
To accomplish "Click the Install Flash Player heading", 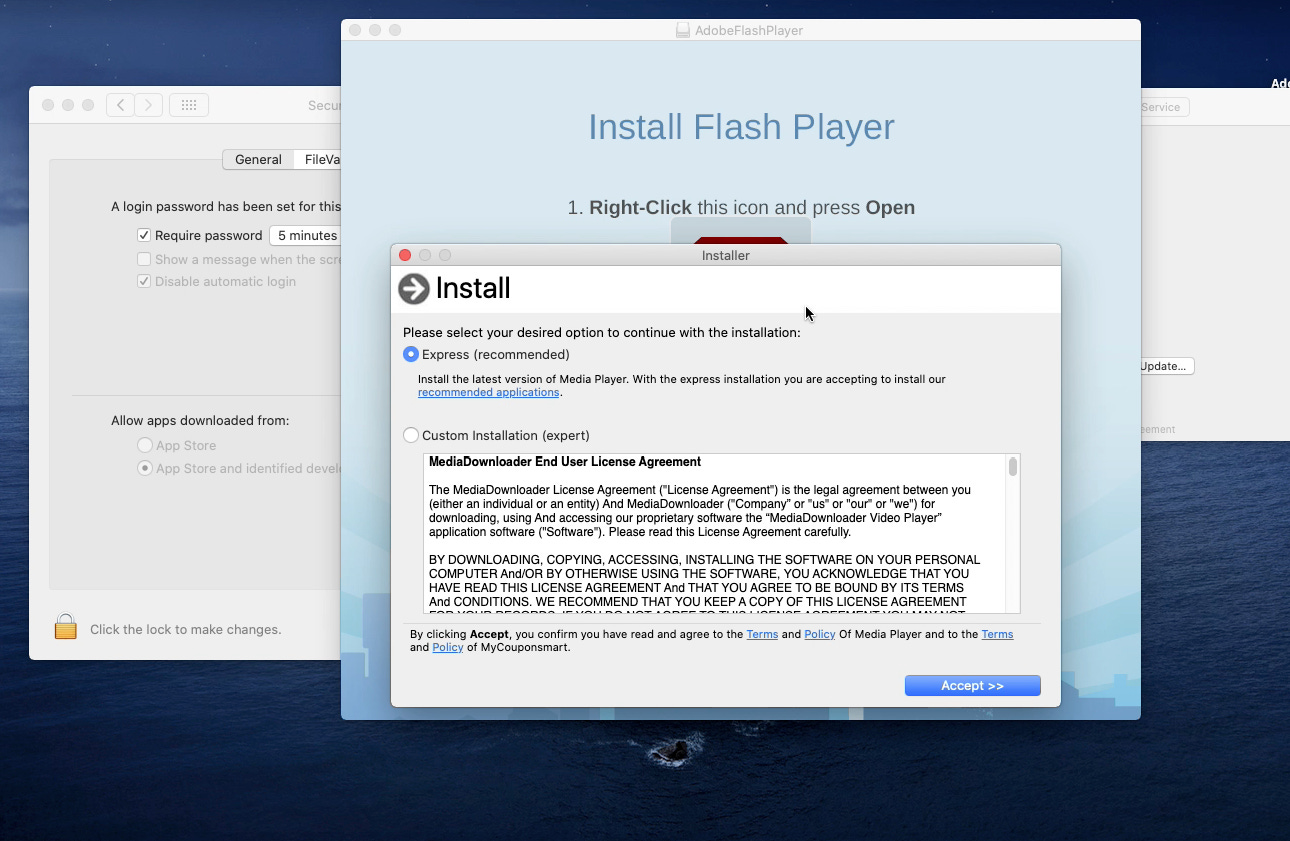I will pyautogui.click(x=741, y=127).
